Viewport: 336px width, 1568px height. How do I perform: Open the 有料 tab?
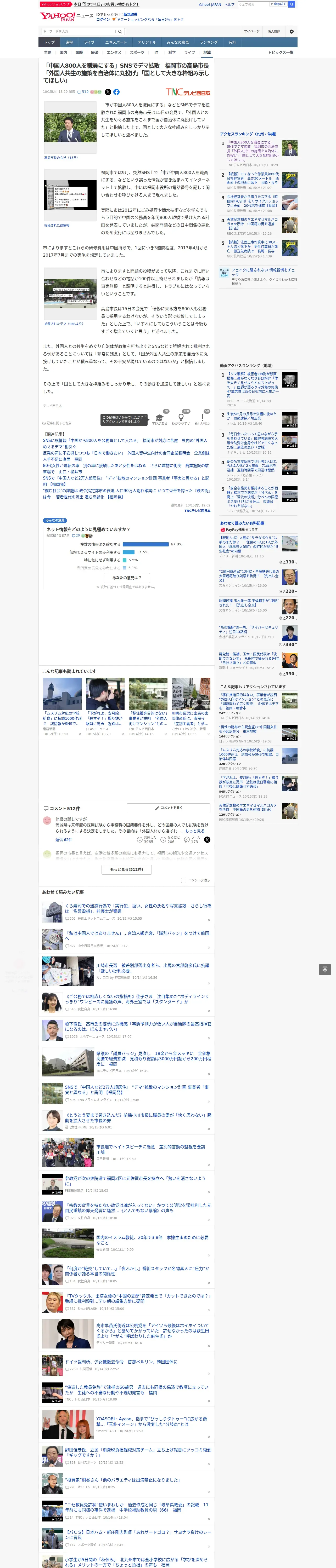232,43
